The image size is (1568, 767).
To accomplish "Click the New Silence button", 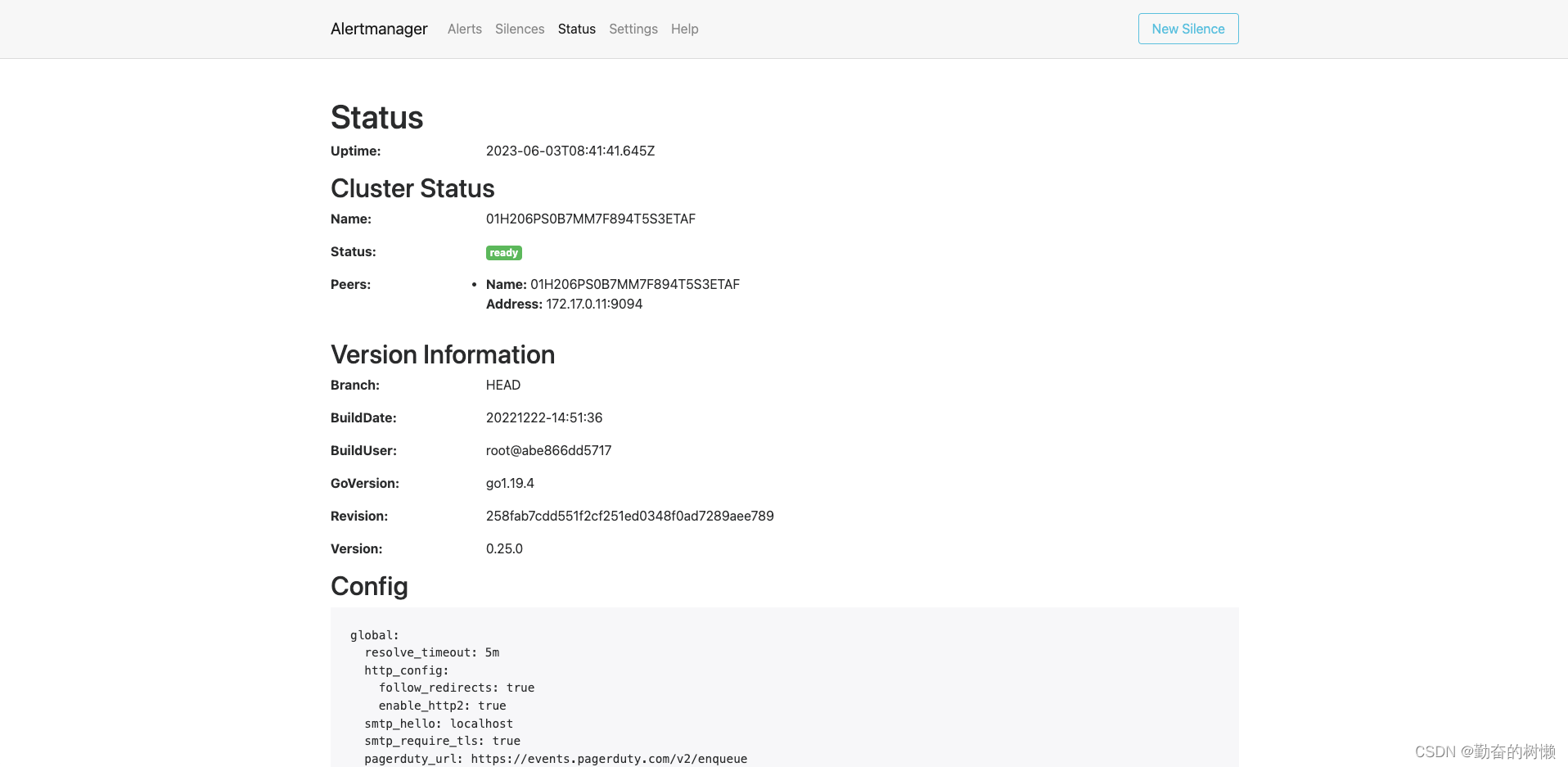I will pyautogui.click(x=1188, y=29).
